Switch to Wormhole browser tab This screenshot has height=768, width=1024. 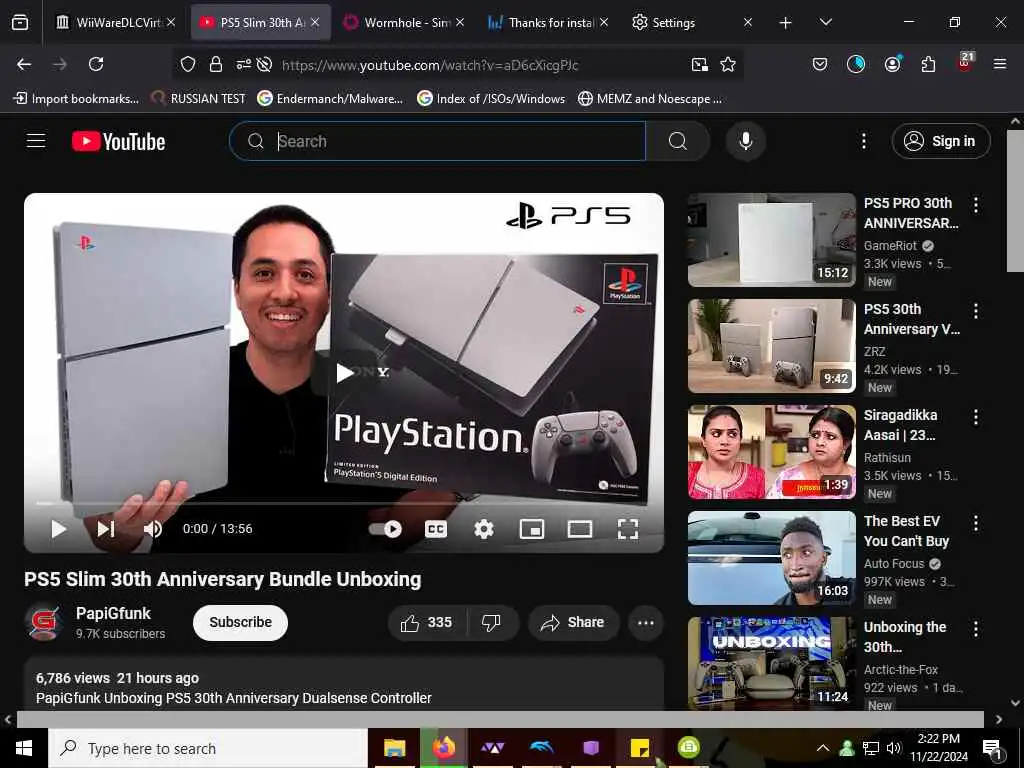pos(403,22)
